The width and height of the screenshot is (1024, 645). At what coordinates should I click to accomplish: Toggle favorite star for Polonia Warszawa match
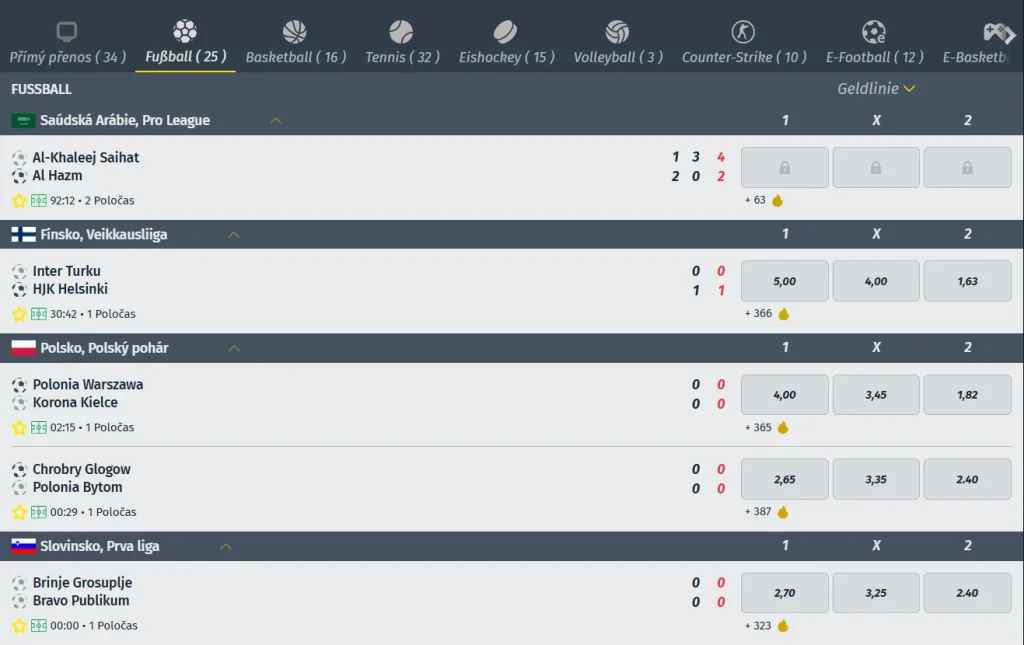(x=19, y=428)
